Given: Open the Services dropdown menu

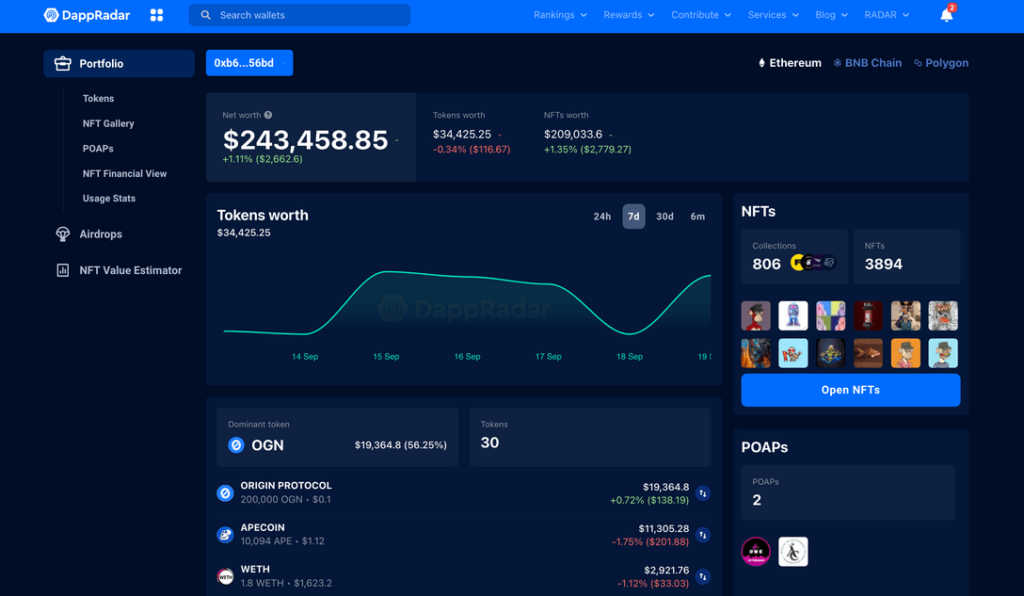Looking at the screenshot, I should coord(773,15).
